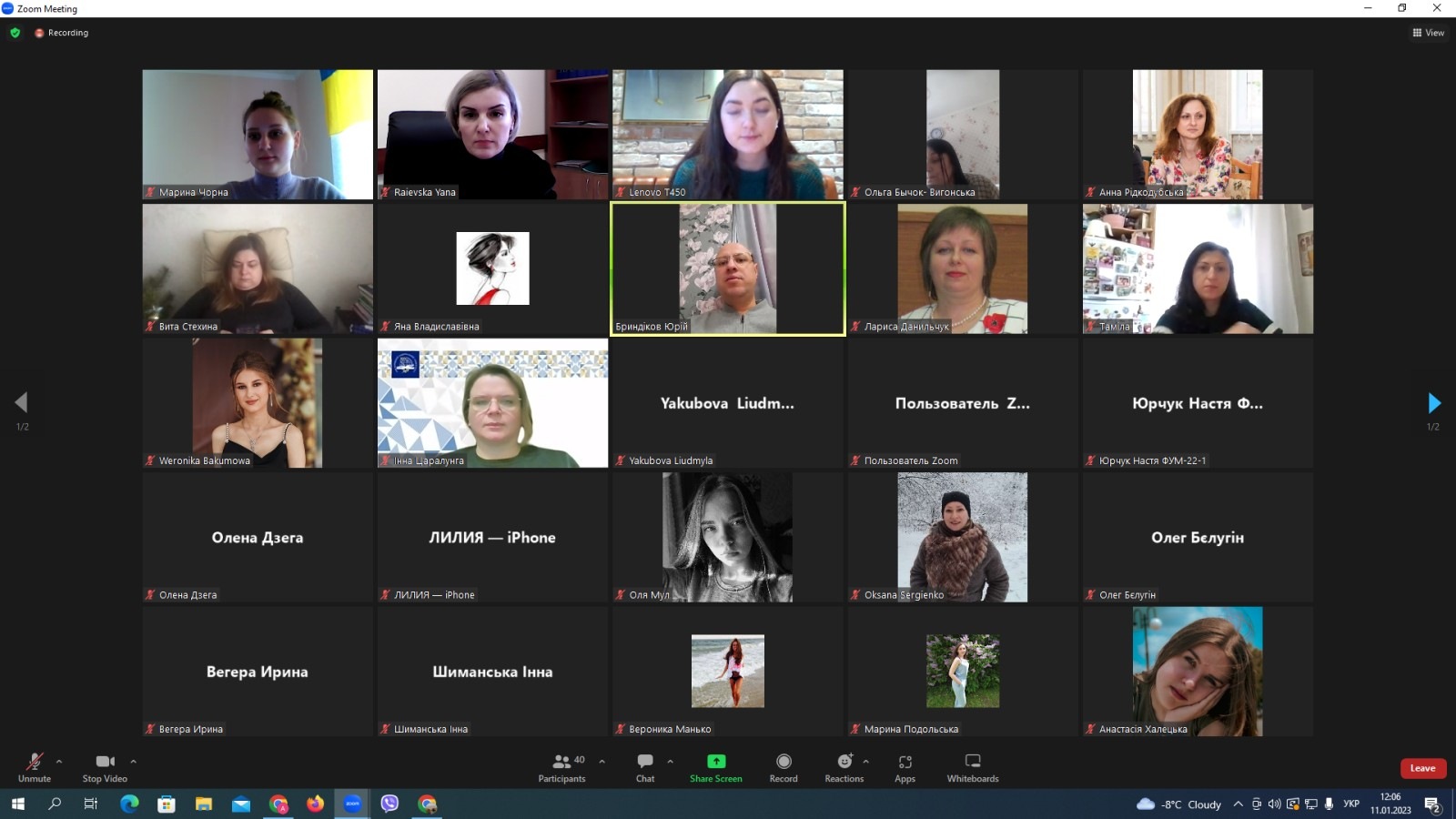Open Microsoft Store from the taskbar
This screenshot has height=819, width=1456.
[x=167, y=804]
